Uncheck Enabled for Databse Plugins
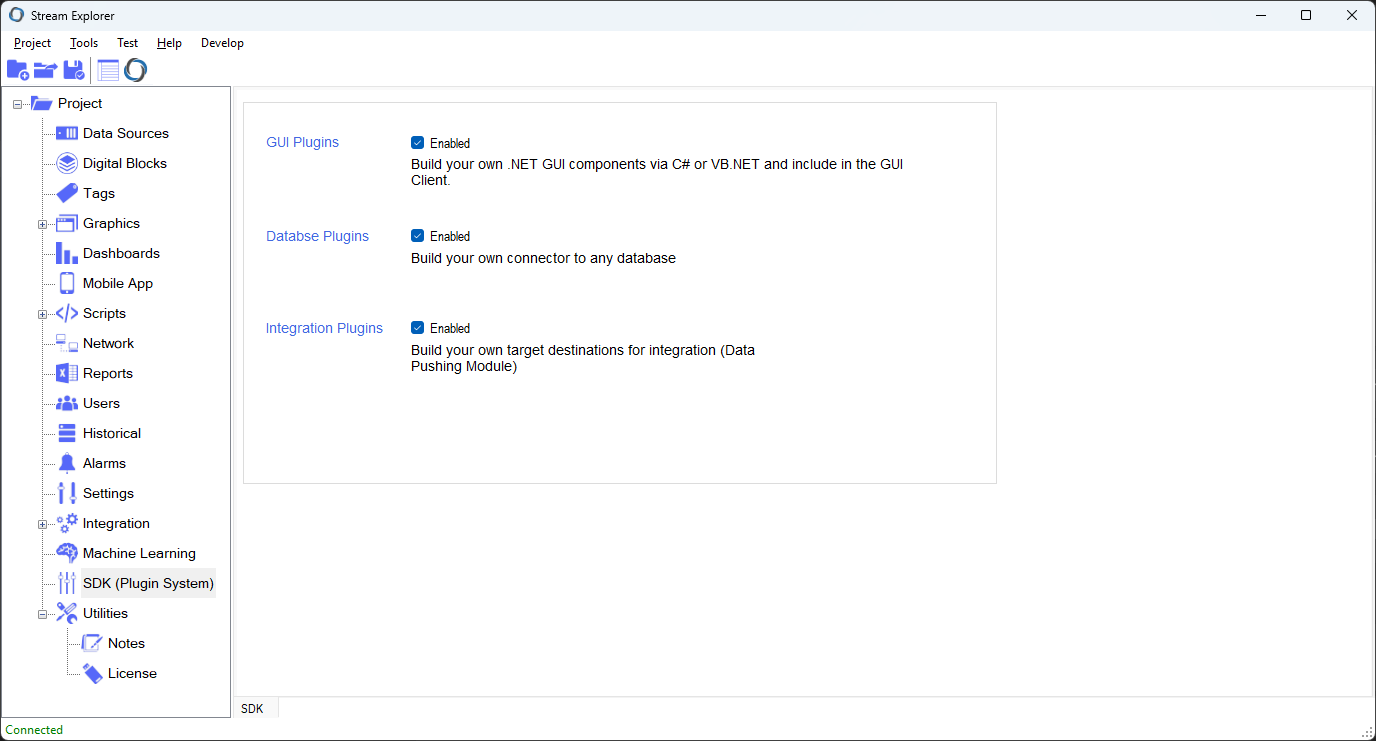 point(418,236)
